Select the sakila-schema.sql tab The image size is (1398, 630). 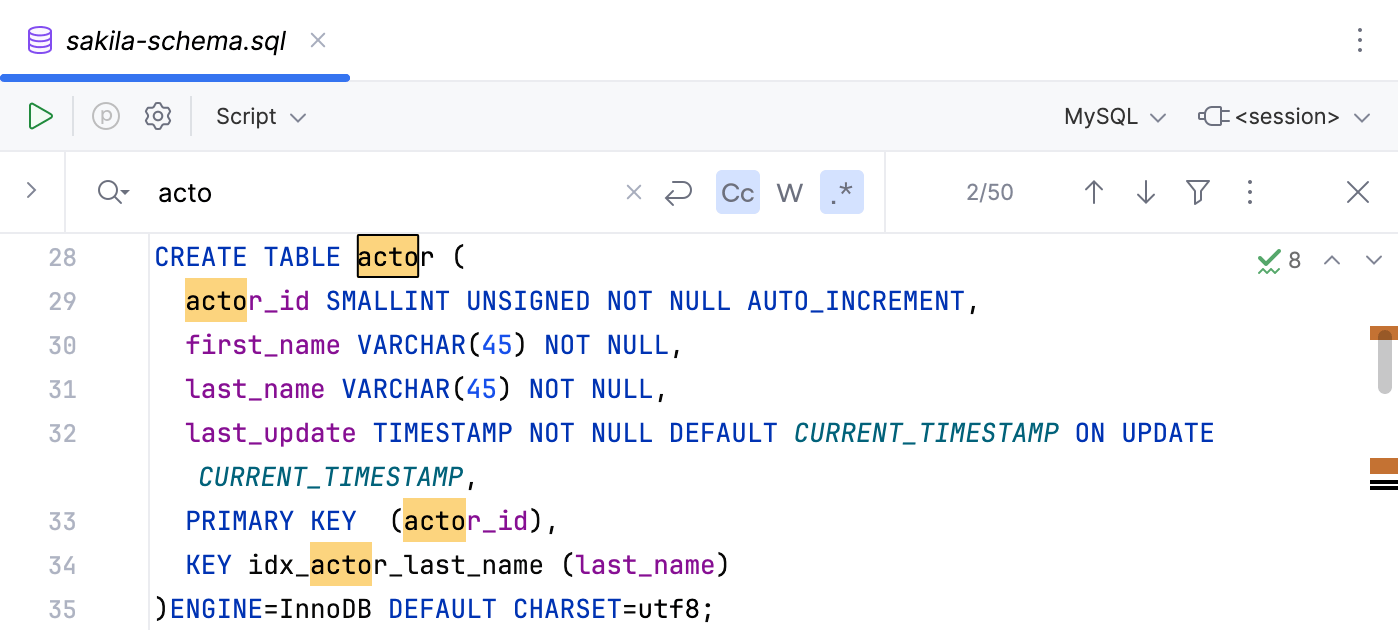[x=173, y=40]
